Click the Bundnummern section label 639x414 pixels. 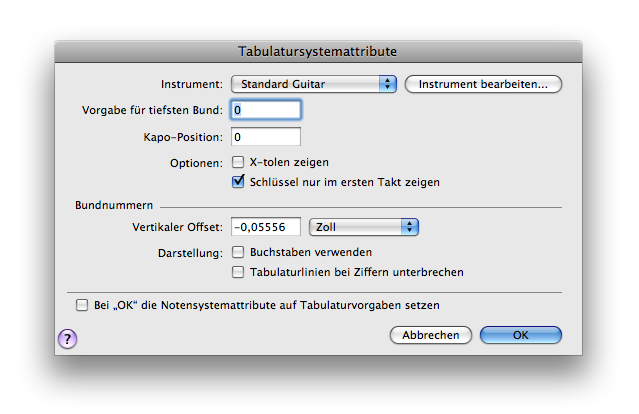(x=107, y=205)
